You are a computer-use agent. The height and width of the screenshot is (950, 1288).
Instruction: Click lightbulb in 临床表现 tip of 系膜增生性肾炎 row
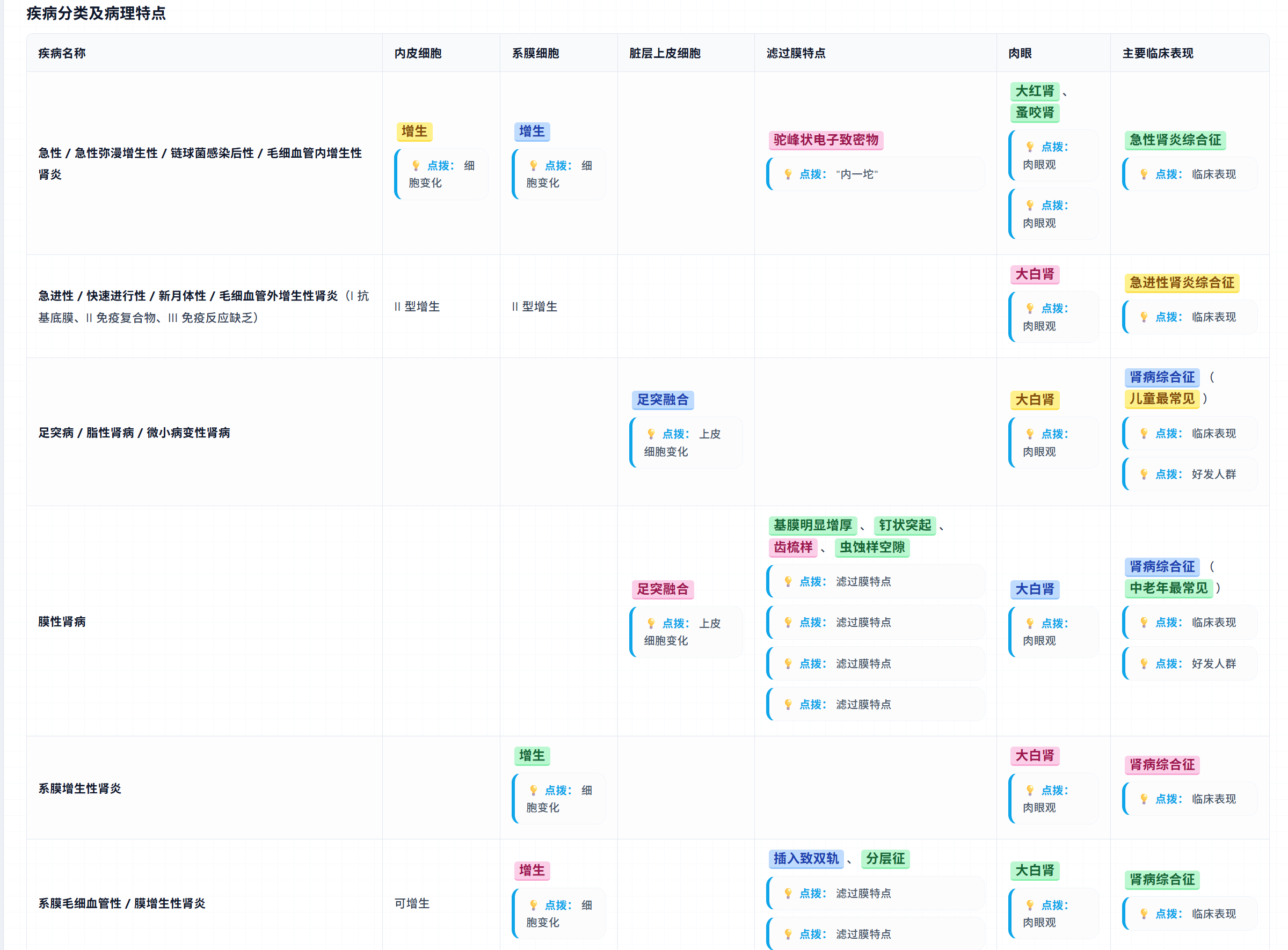[x=1144, y=799]
